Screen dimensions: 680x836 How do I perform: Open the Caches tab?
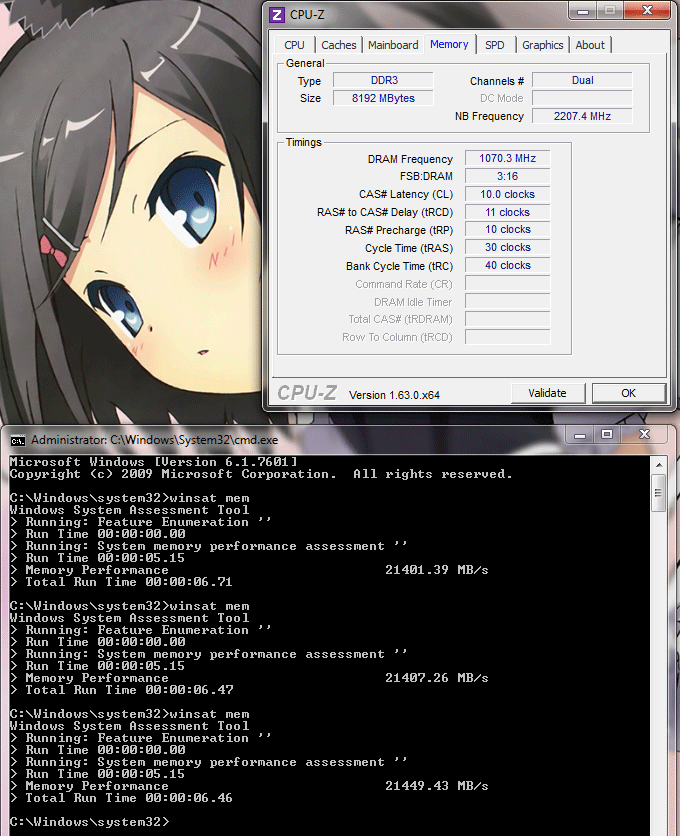(x=339, y=45)
